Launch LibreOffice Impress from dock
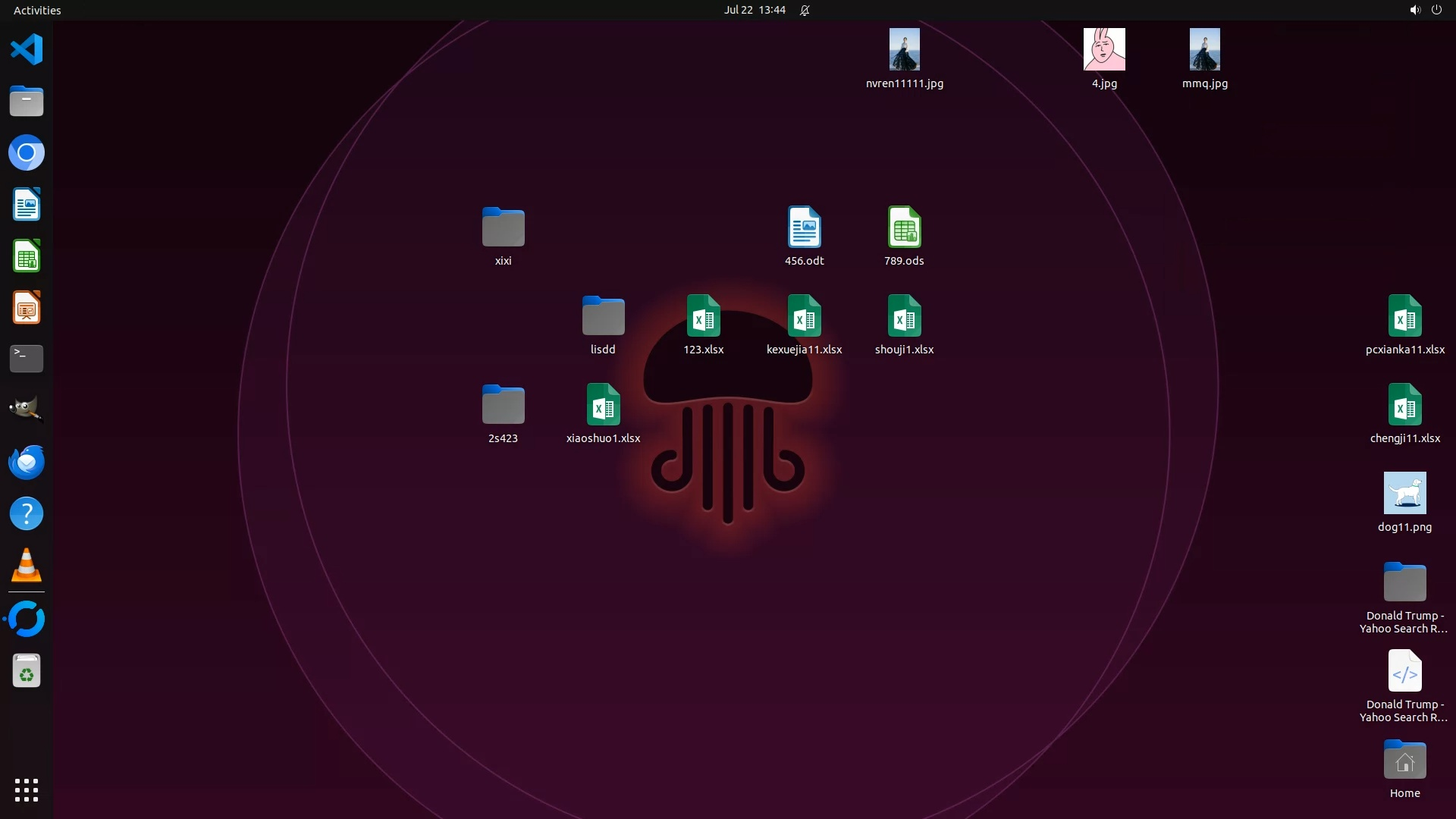Image resolution: width=1456 pixels, height=819 pixels. [x=27, y=308]
